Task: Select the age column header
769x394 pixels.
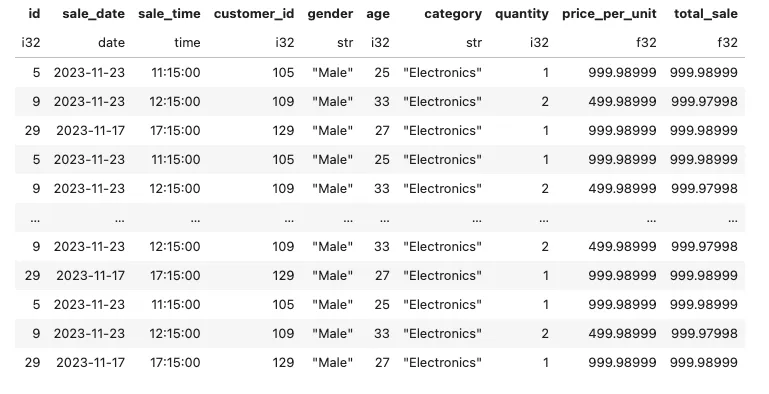Action: pos(378,14)
